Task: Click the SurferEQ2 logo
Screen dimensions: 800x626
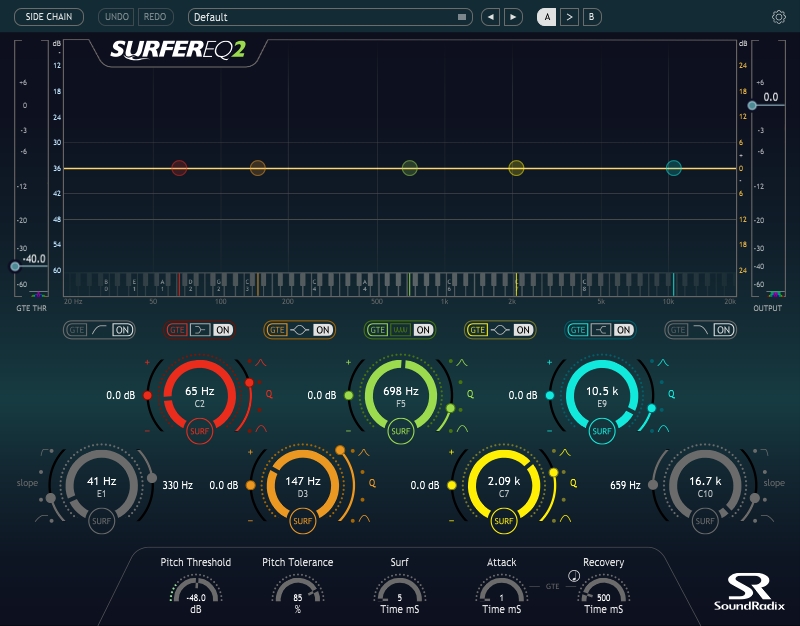Action: pyautogui.click(x=178, y=50)
